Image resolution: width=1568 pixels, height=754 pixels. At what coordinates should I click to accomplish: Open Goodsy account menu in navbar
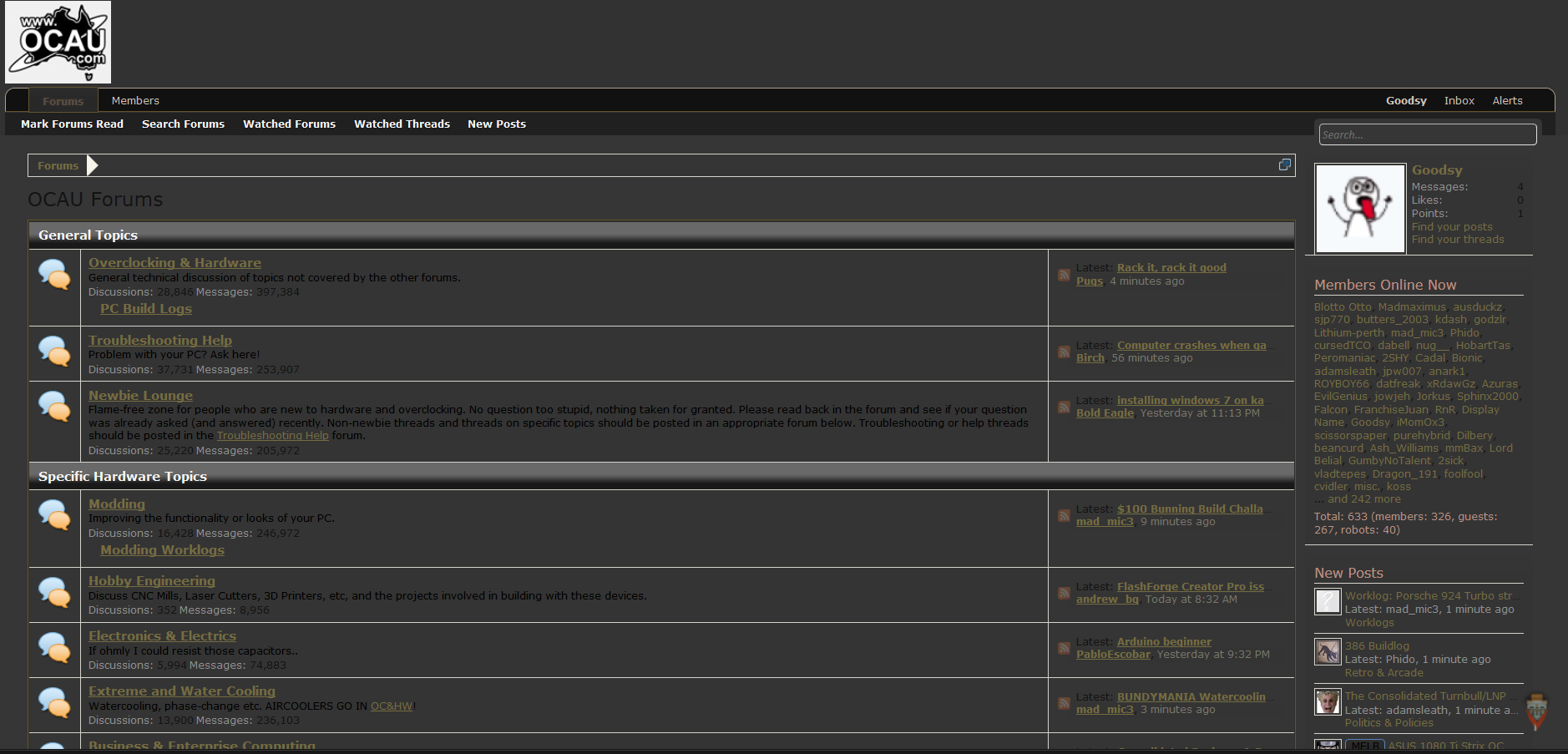point(1406,100)
